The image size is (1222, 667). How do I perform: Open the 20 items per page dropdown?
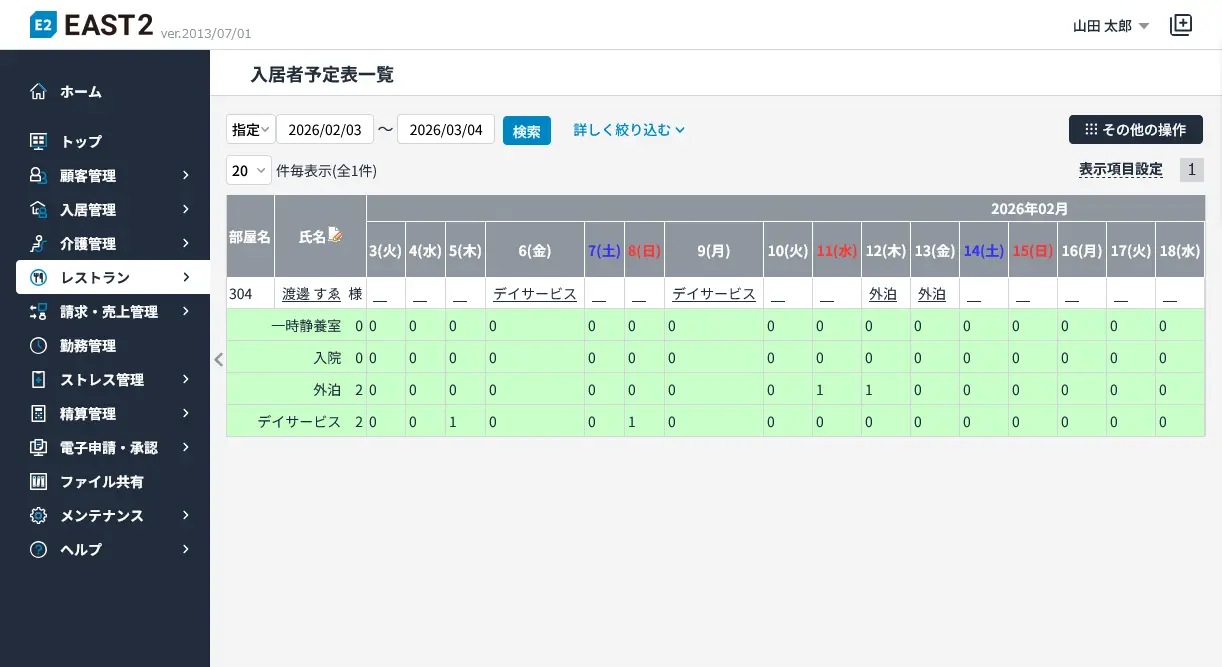(249, 171)
